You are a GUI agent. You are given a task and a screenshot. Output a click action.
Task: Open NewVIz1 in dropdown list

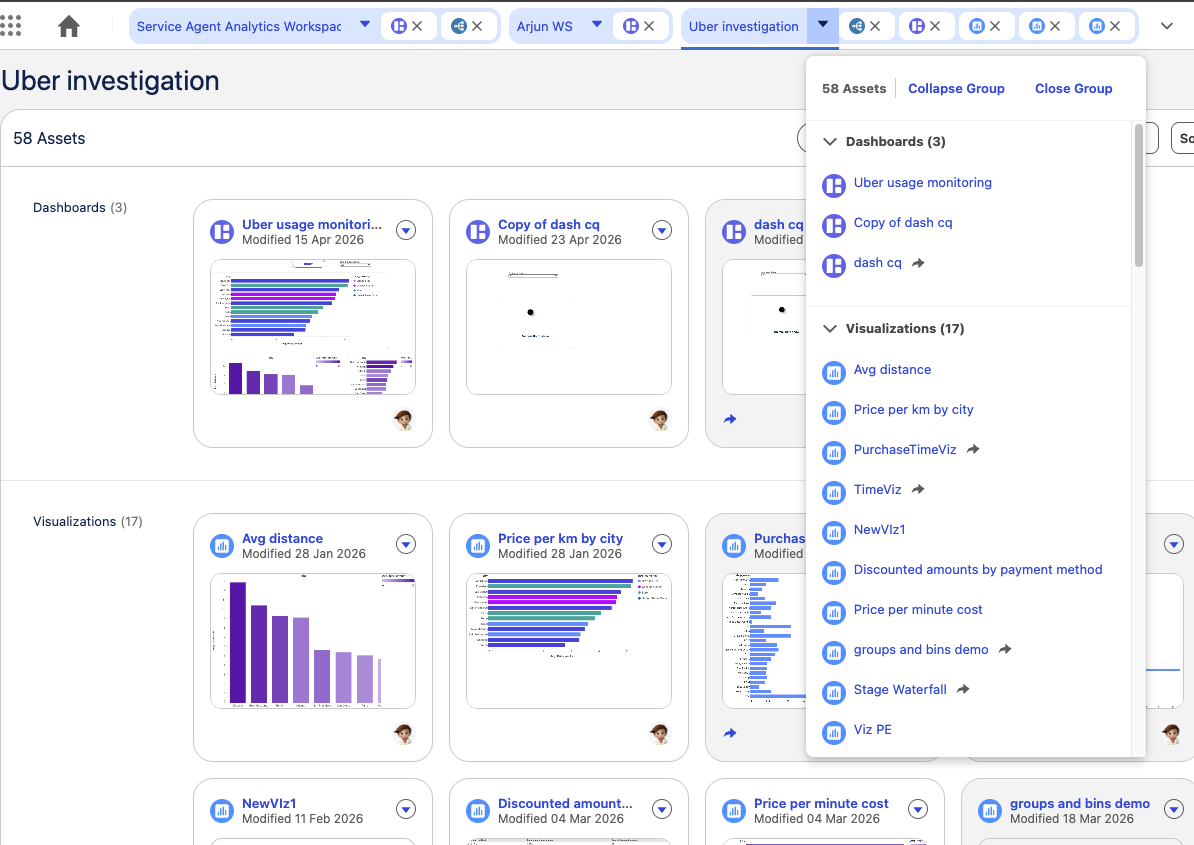[880, 529]
